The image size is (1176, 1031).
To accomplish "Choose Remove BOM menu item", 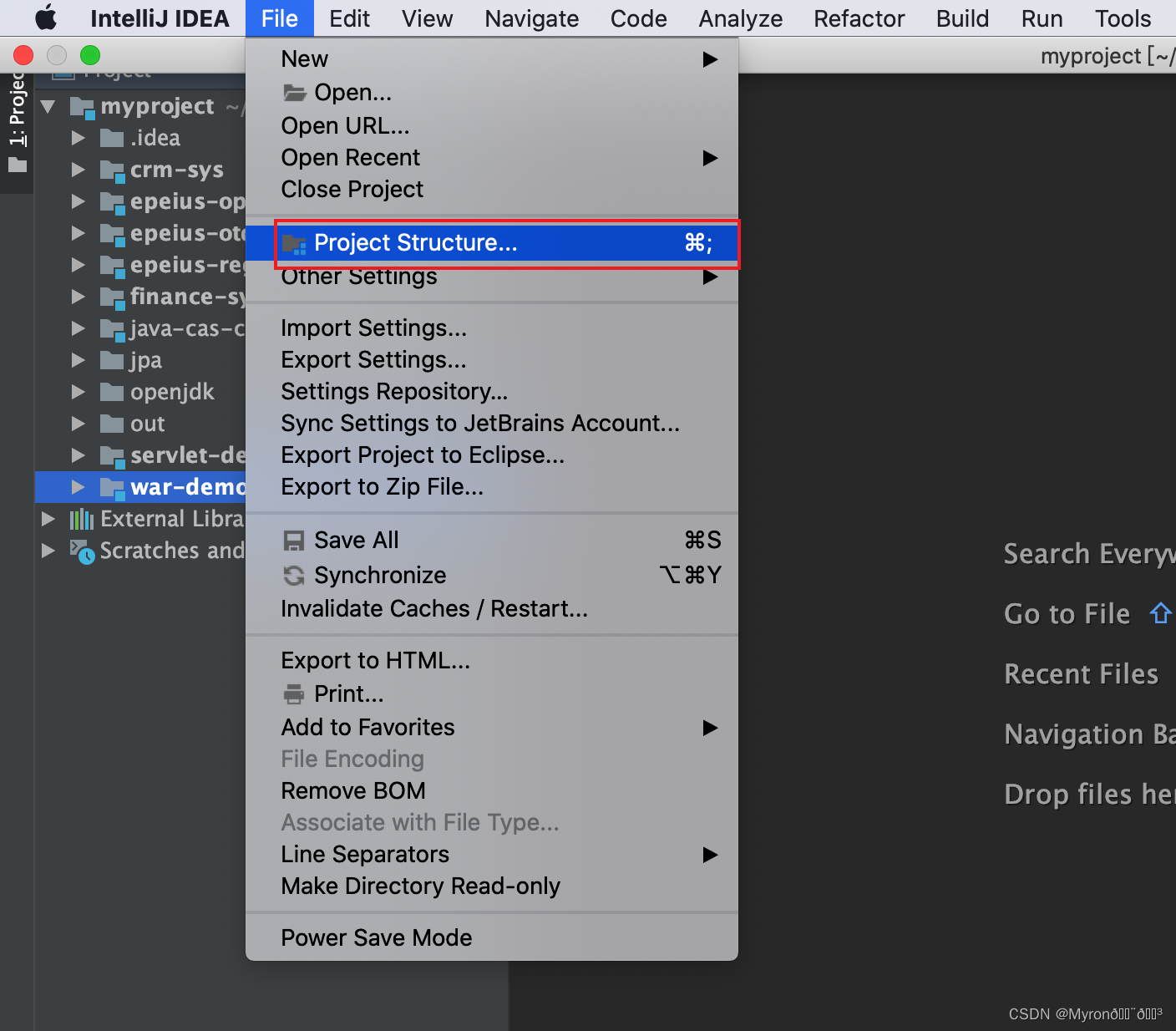I will tap(492, 791).
